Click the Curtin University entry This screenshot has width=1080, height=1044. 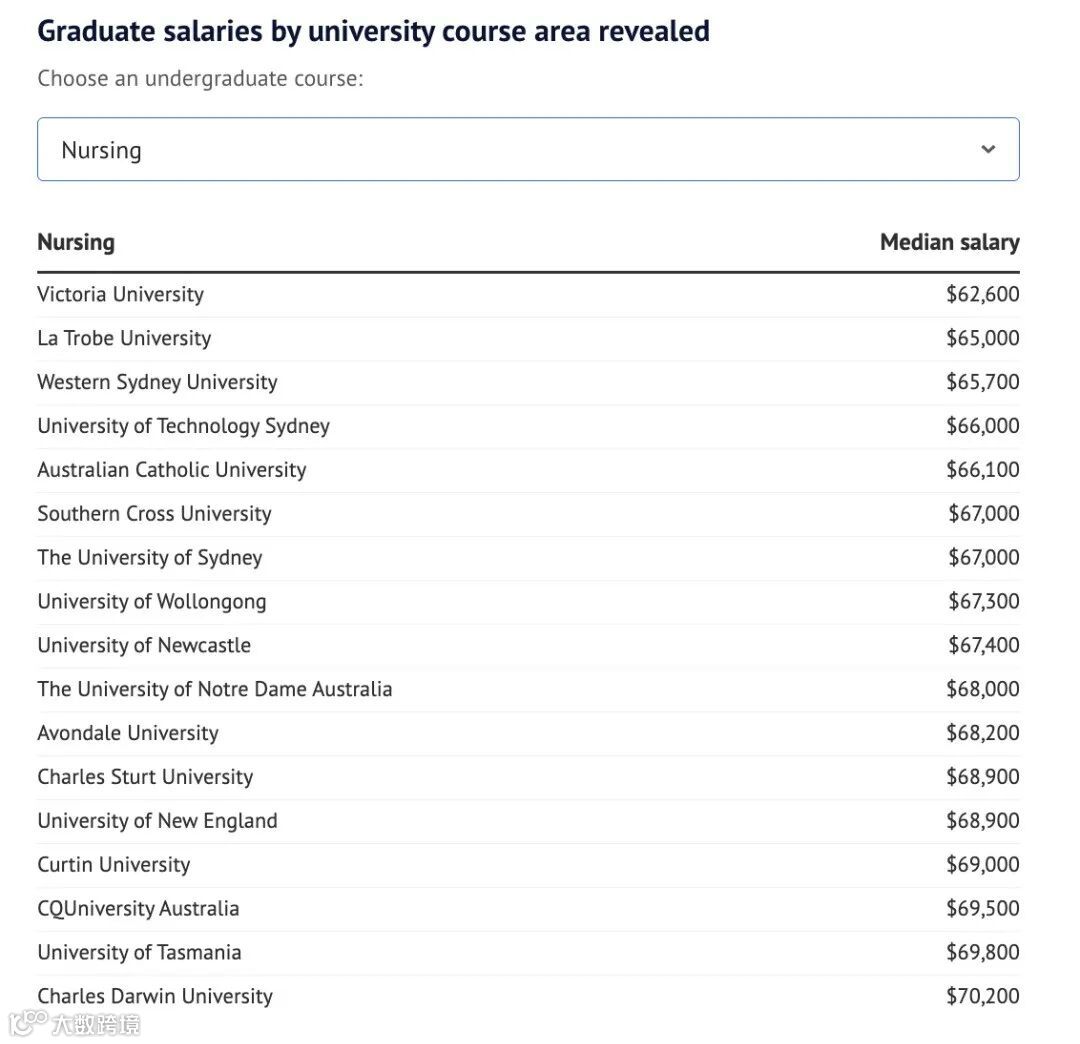(113, 865)
